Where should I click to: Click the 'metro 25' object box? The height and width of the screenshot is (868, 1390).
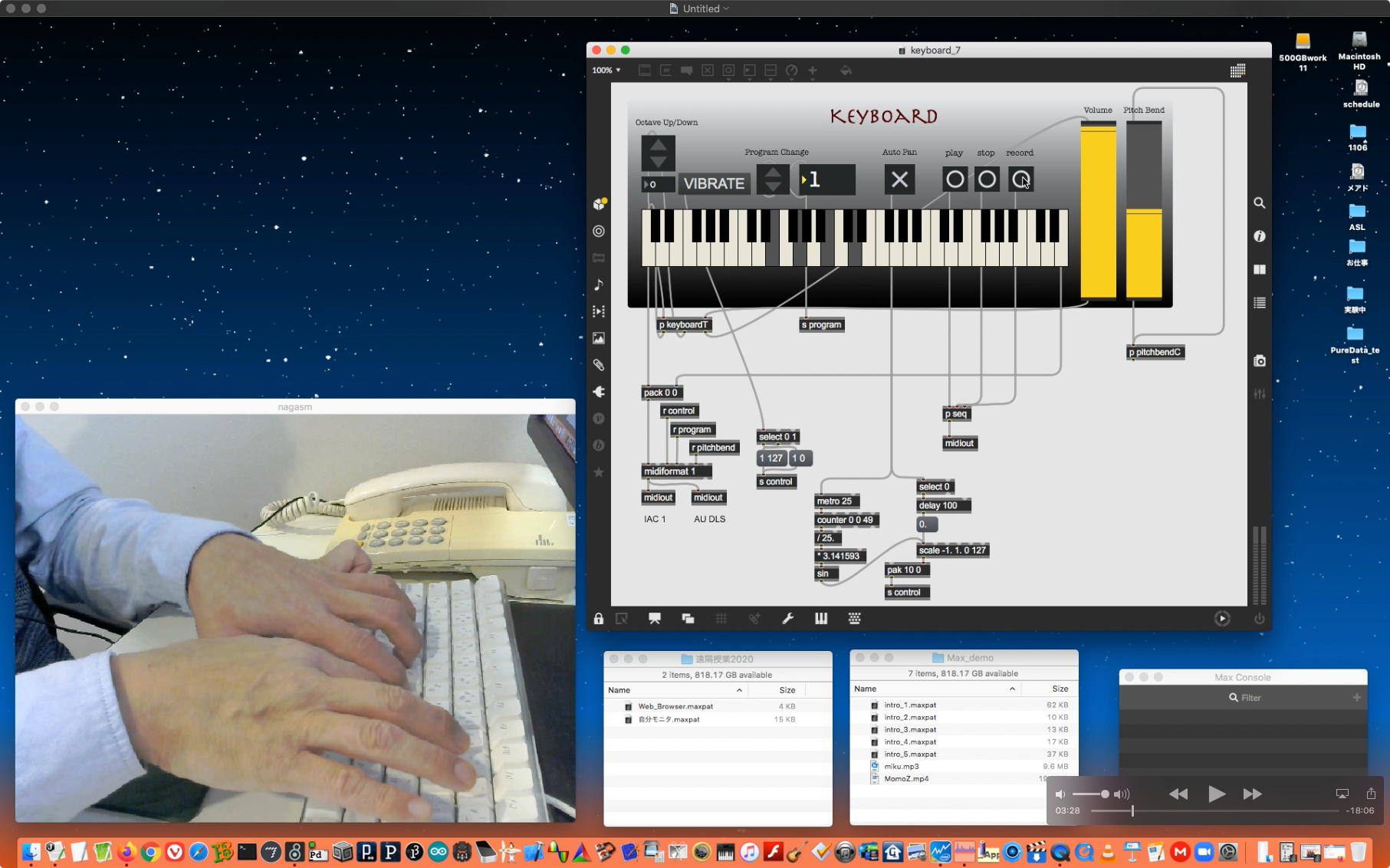click(x=835, y=501)
